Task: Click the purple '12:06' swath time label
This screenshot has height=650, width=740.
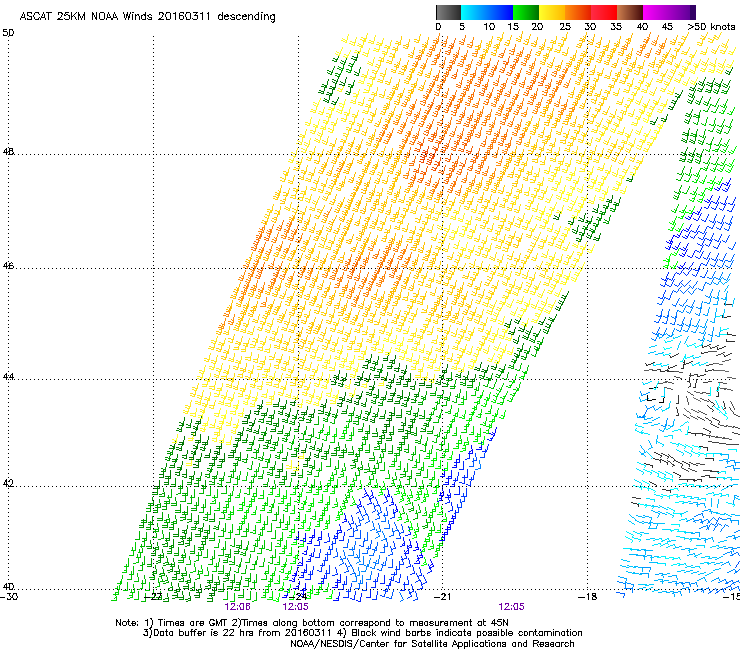Action: click(237, 607)
